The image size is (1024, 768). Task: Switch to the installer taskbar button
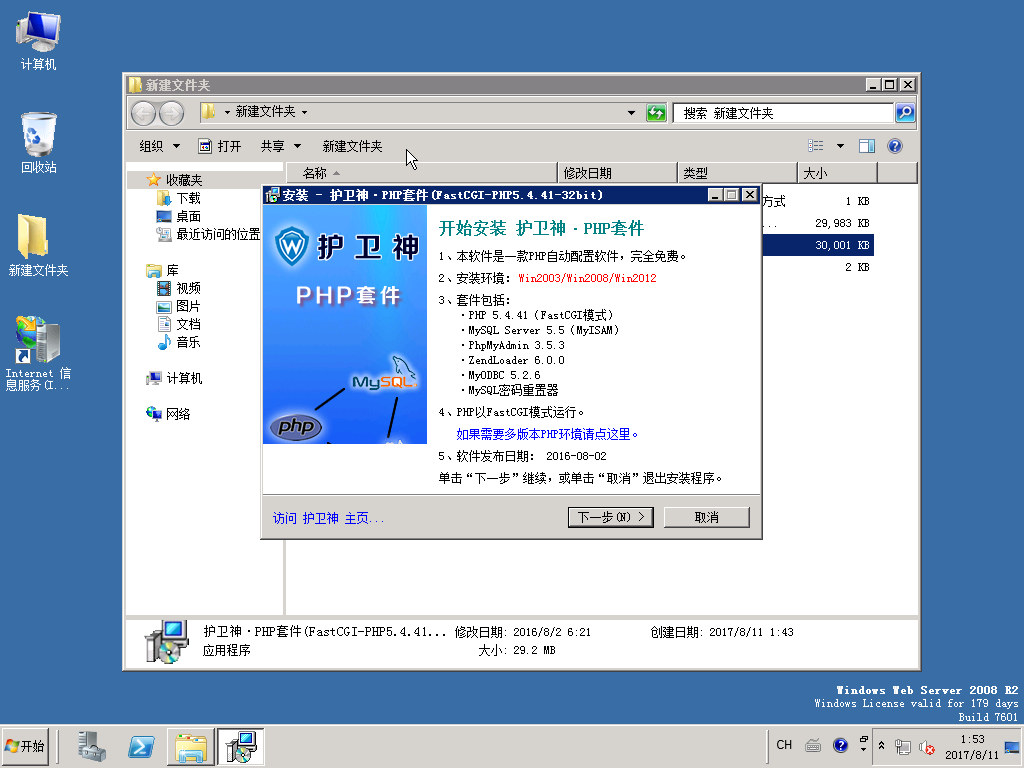[x=240, y=746]
